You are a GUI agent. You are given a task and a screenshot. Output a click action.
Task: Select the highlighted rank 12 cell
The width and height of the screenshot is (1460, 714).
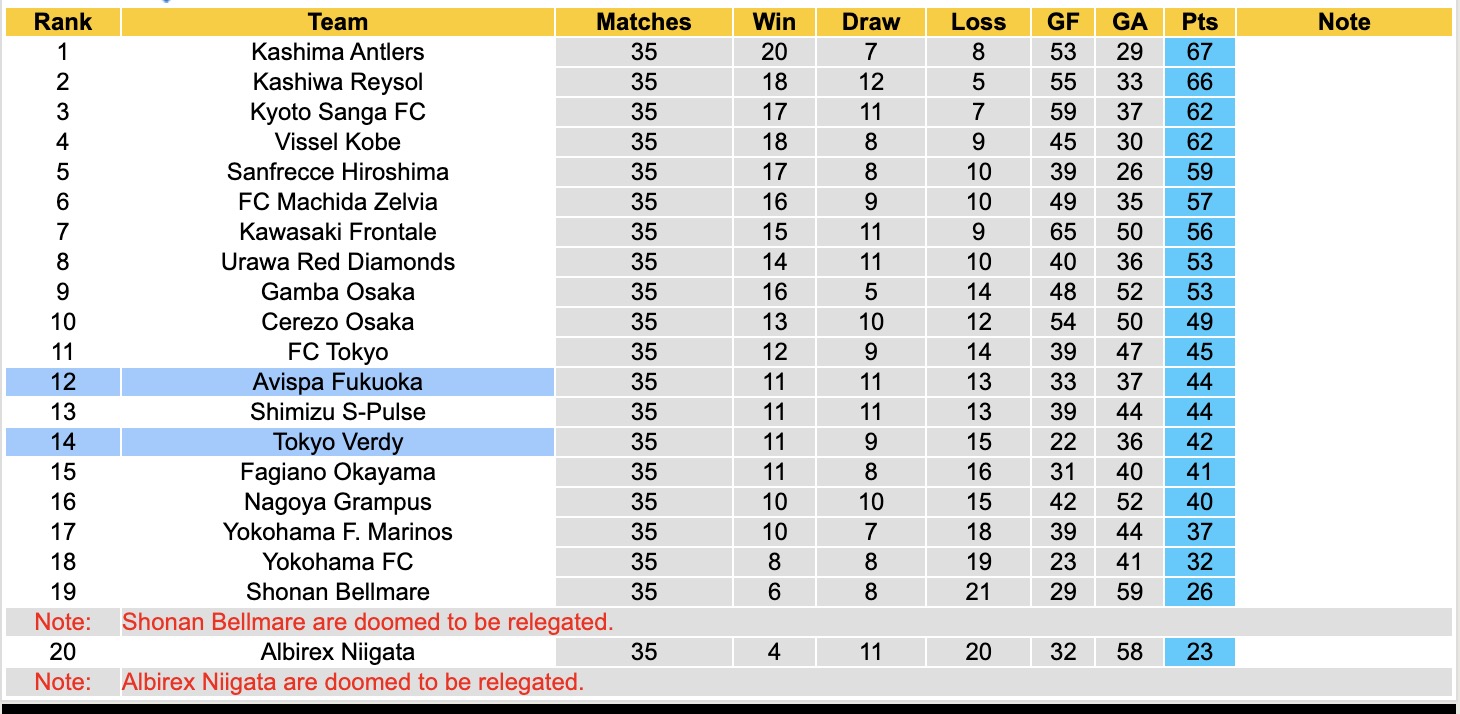[62, 382]
